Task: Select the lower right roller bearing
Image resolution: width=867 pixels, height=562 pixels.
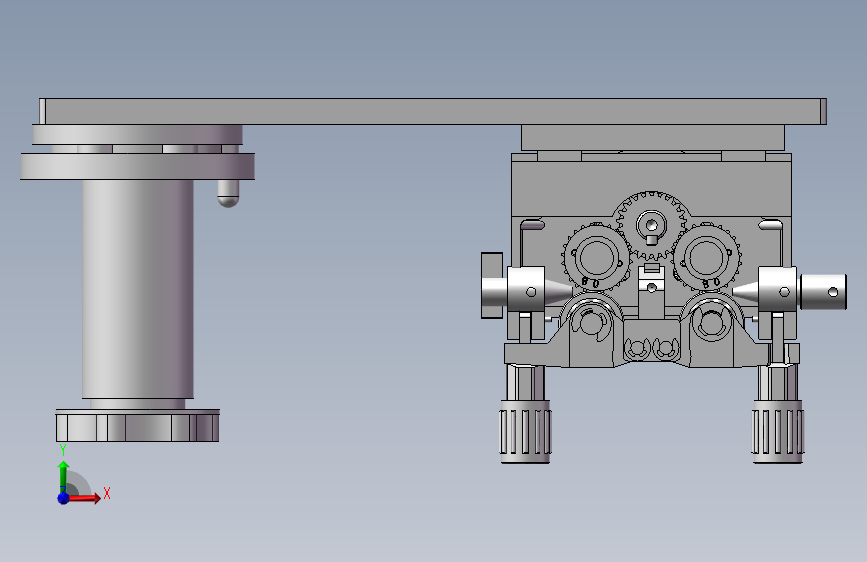Action: coord(712,321)
